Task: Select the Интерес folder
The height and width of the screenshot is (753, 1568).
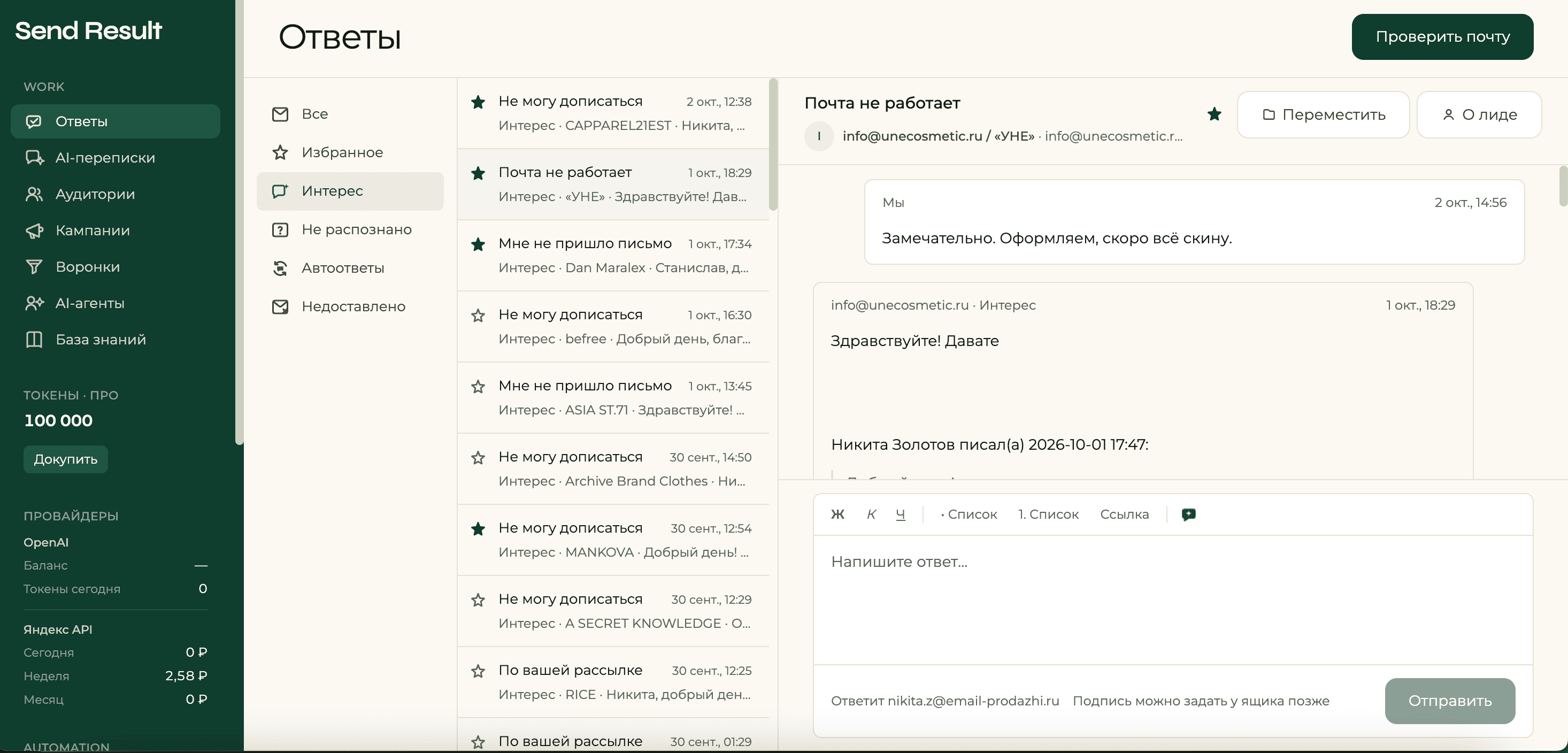Action: coord(350,191)
